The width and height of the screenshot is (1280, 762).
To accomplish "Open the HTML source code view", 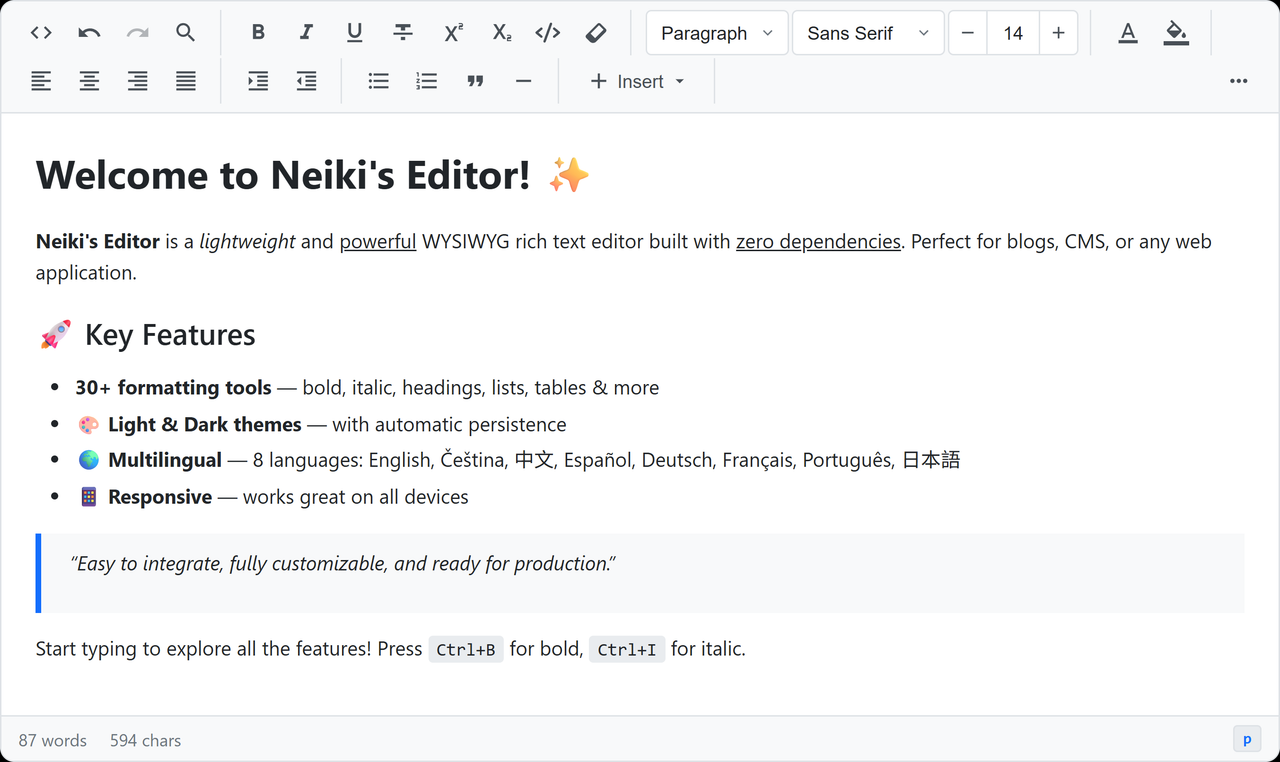I will (41, 33).
